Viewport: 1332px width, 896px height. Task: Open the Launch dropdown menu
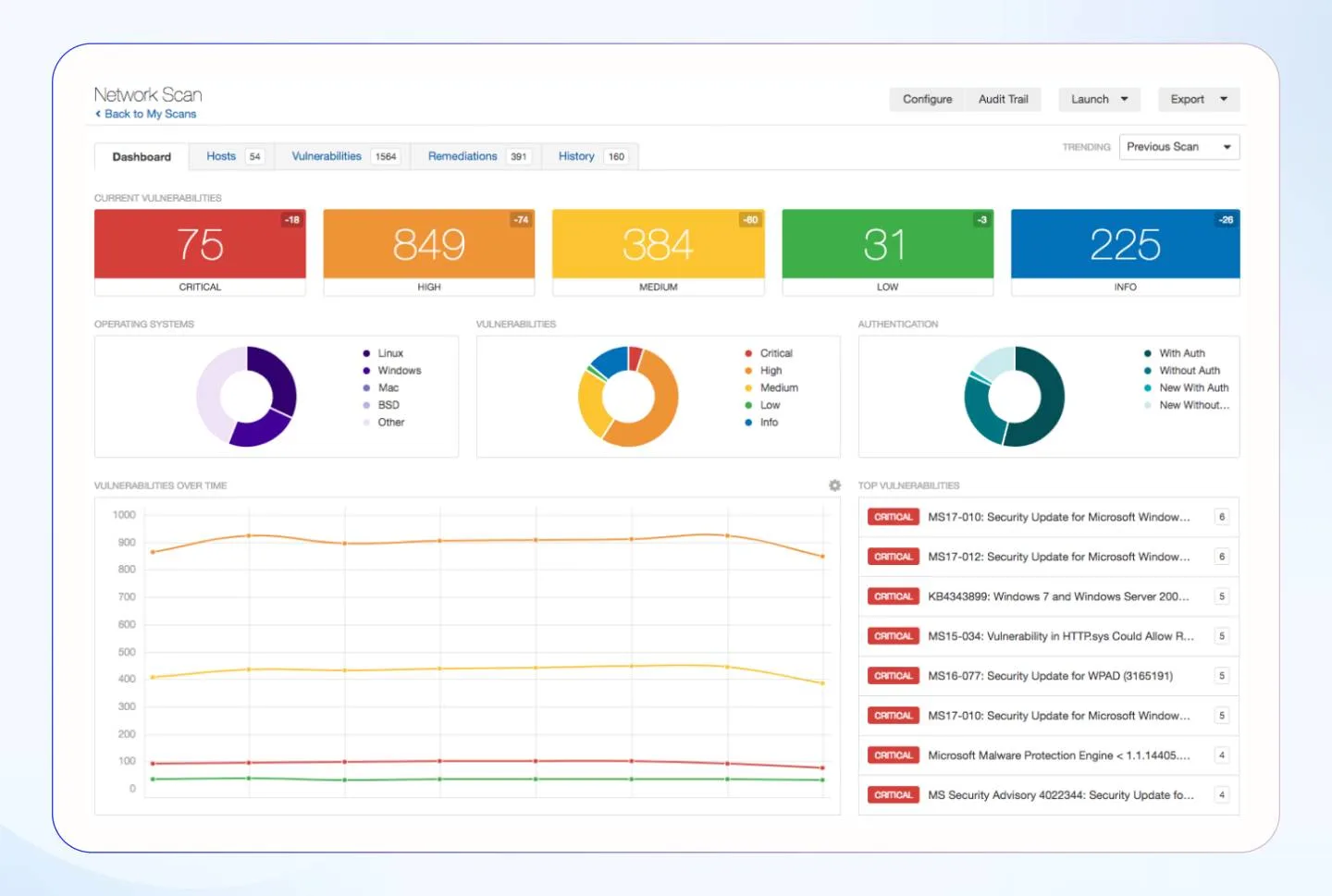tap(1099, 99)
